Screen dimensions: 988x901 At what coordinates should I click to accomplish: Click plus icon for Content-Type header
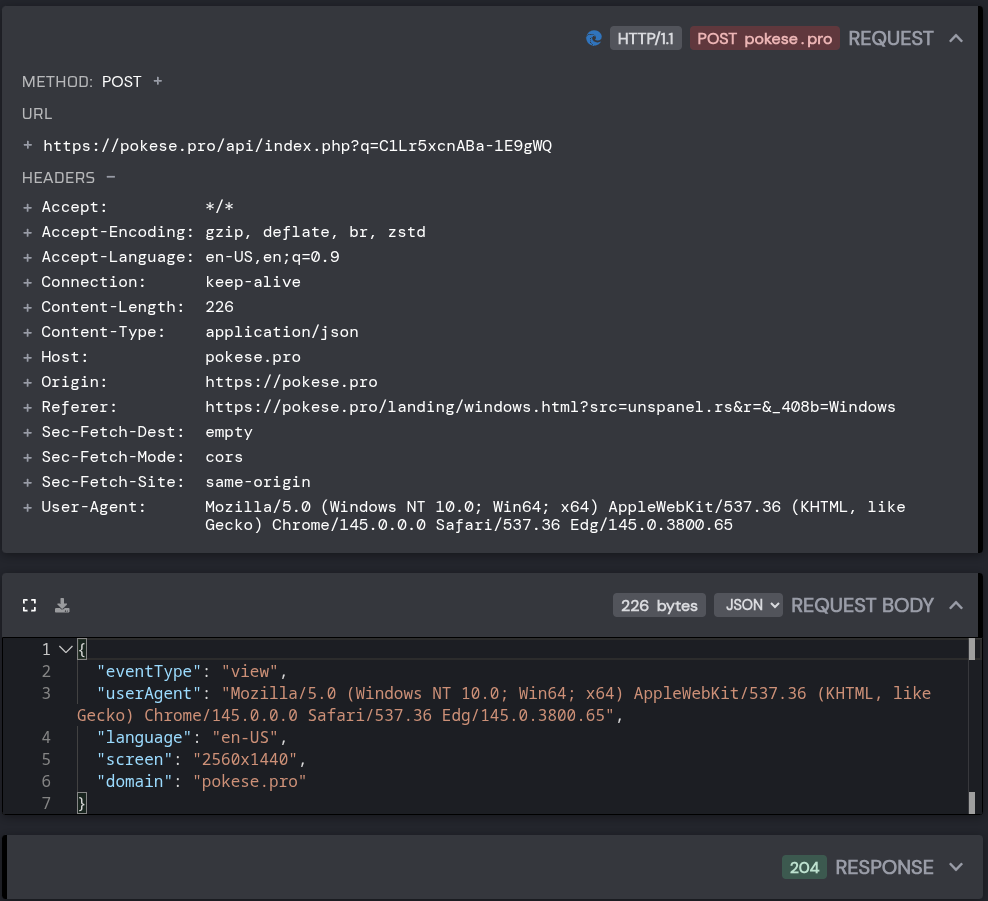pyautogui.click(x=27, y=333)
